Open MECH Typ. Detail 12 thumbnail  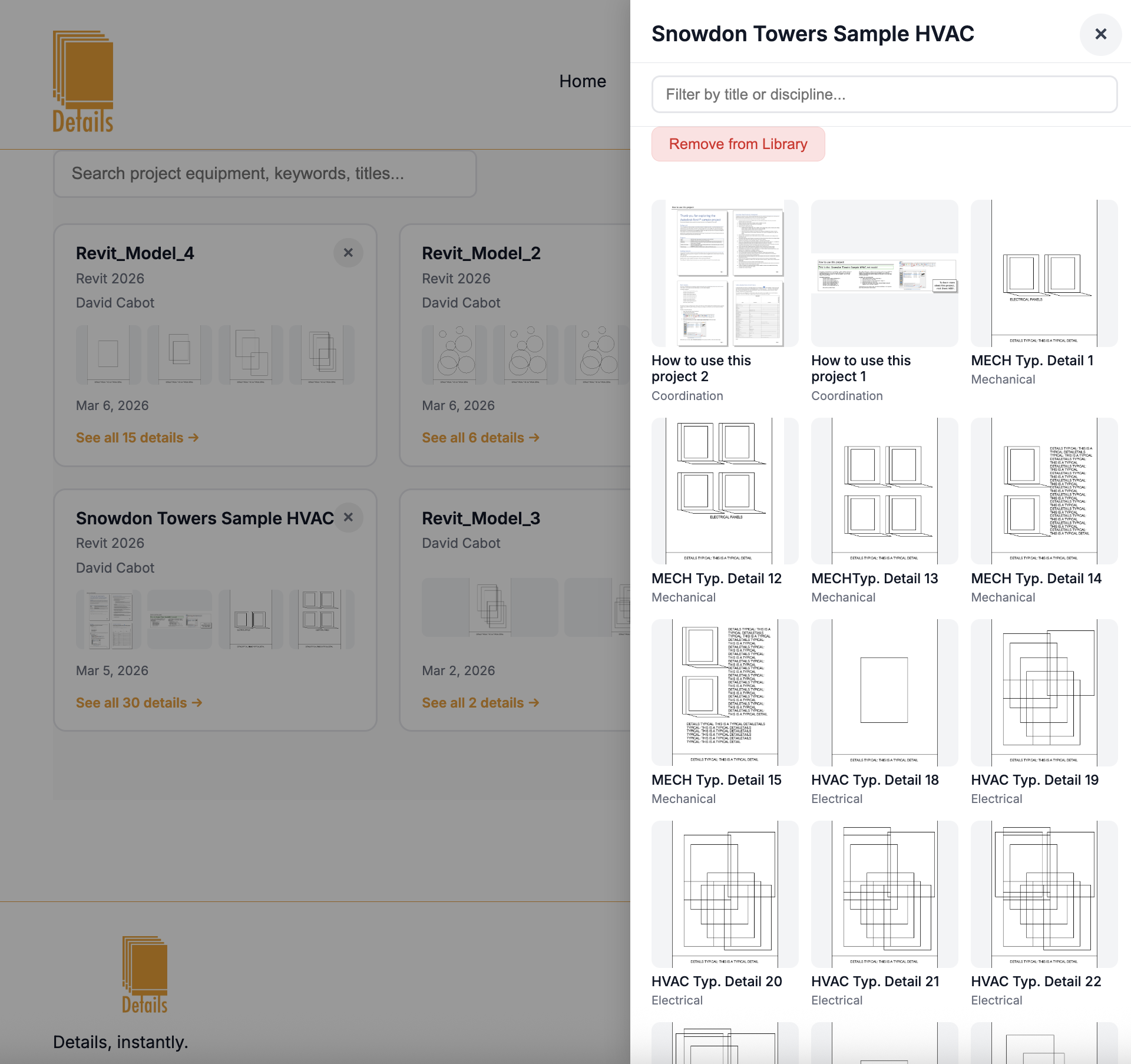725,491
